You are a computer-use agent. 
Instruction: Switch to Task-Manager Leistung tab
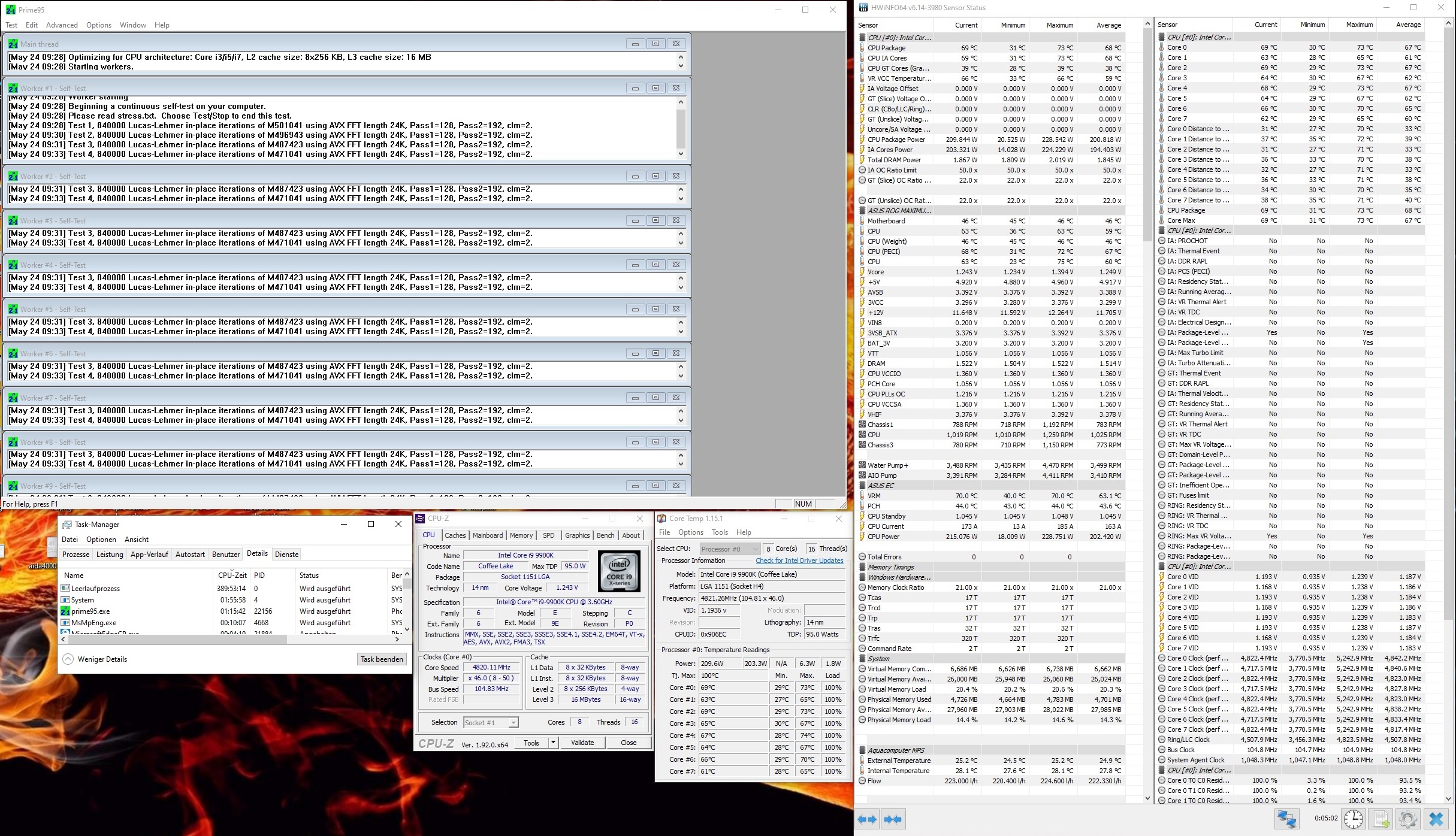pyautogui.click(x=110, y=555)
